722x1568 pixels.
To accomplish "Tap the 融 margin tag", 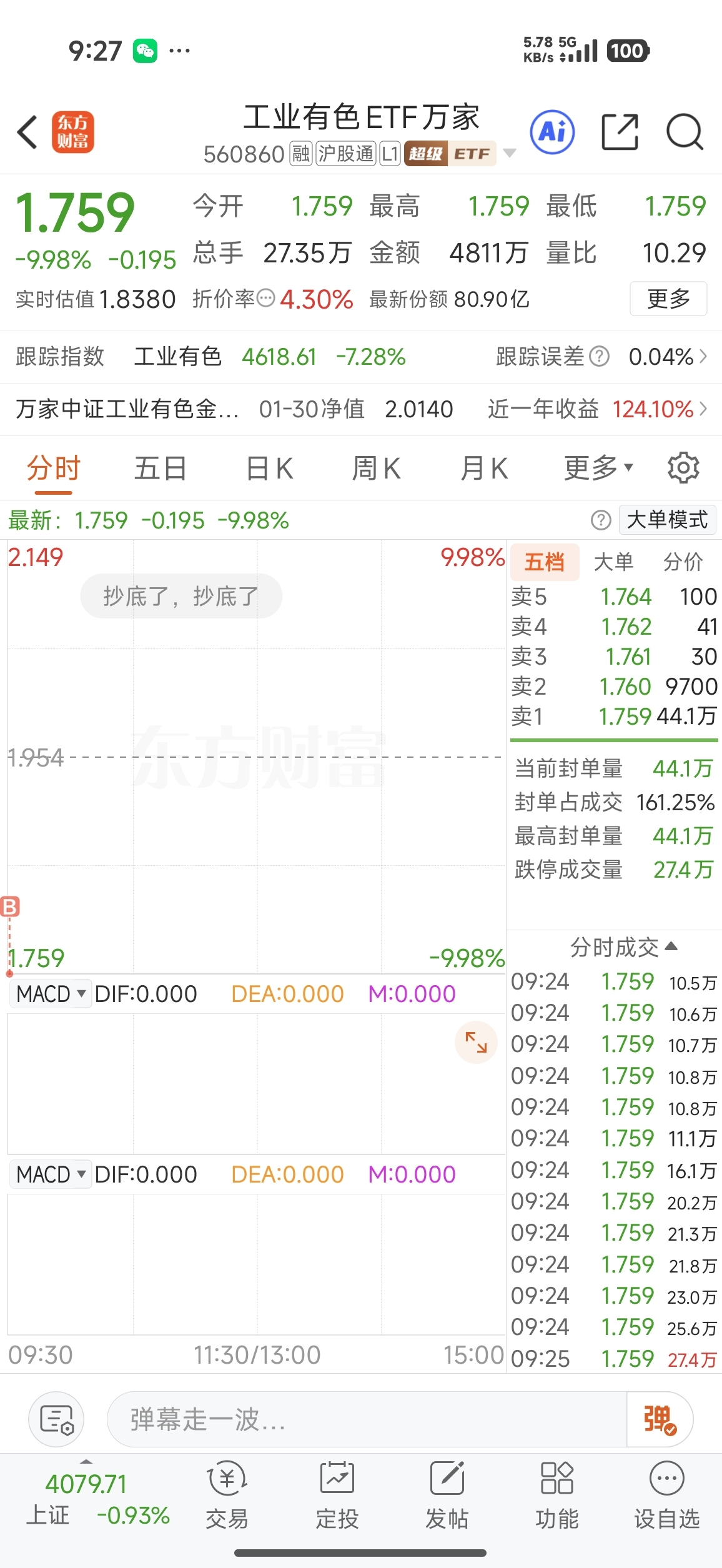I will click(301, 154).
